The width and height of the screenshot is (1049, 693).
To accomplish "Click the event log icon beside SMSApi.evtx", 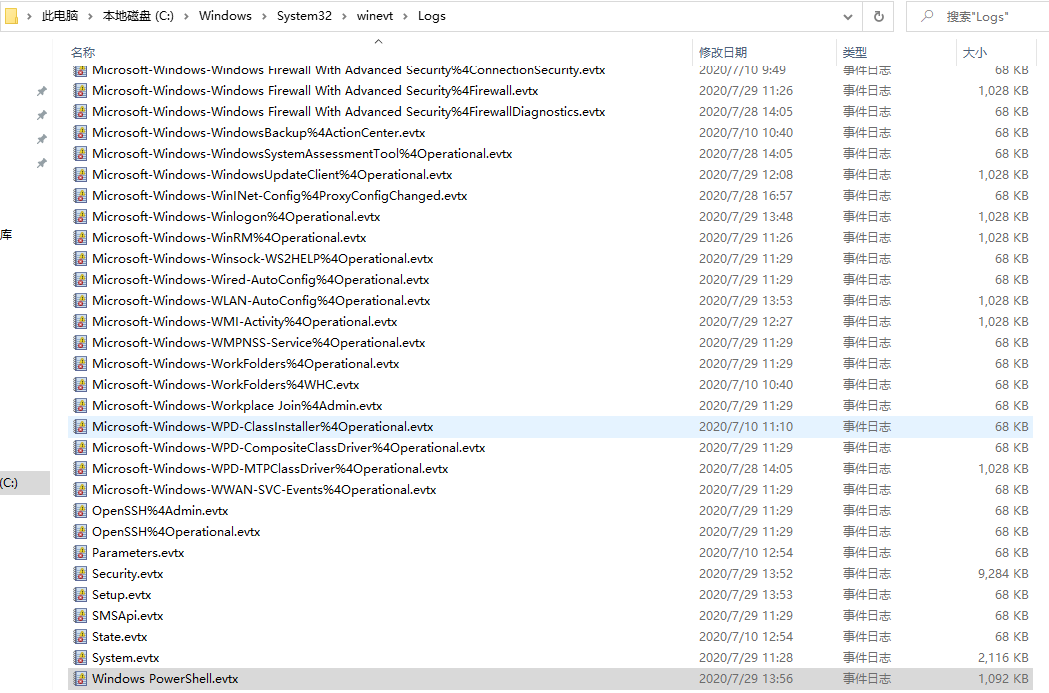I will [x=80, y=615].
